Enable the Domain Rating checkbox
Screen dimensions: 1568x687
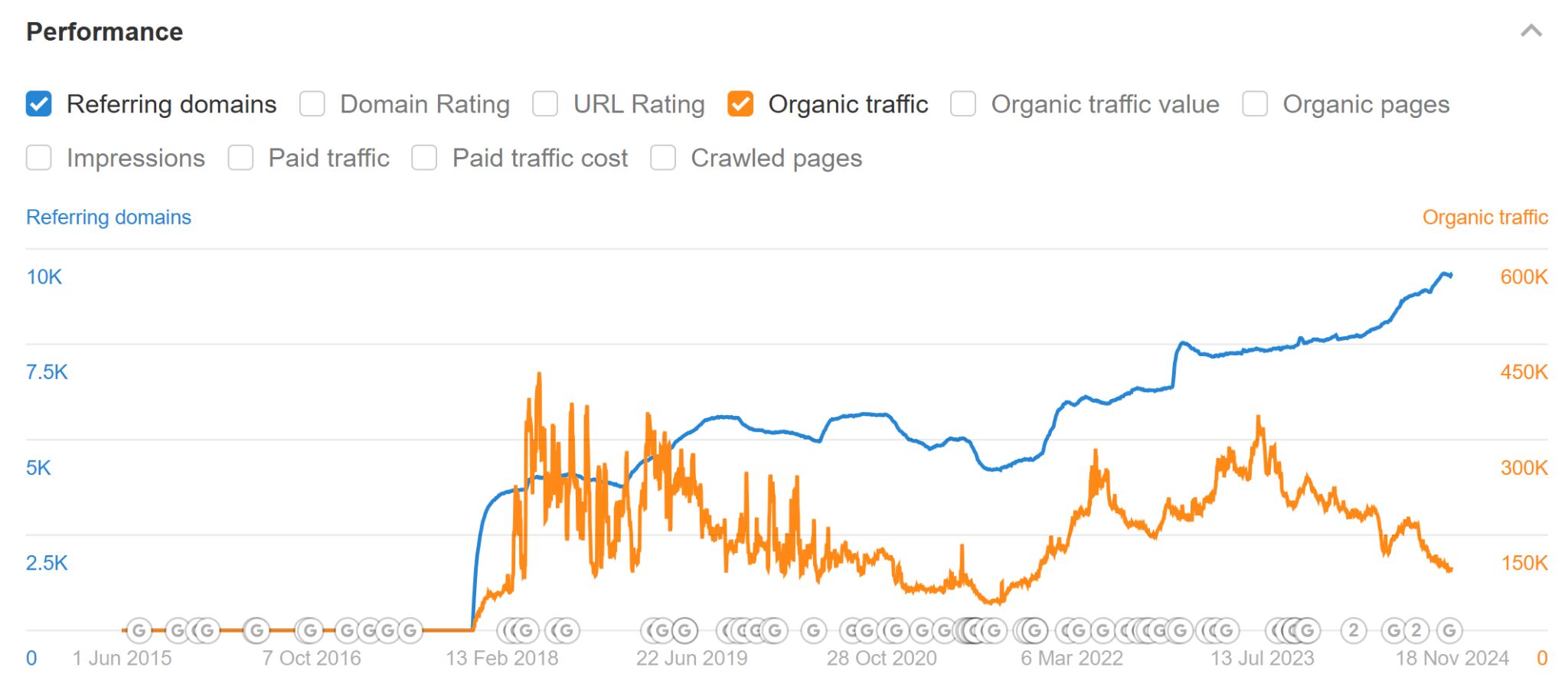pyautogui.click(x=312, y=103)
